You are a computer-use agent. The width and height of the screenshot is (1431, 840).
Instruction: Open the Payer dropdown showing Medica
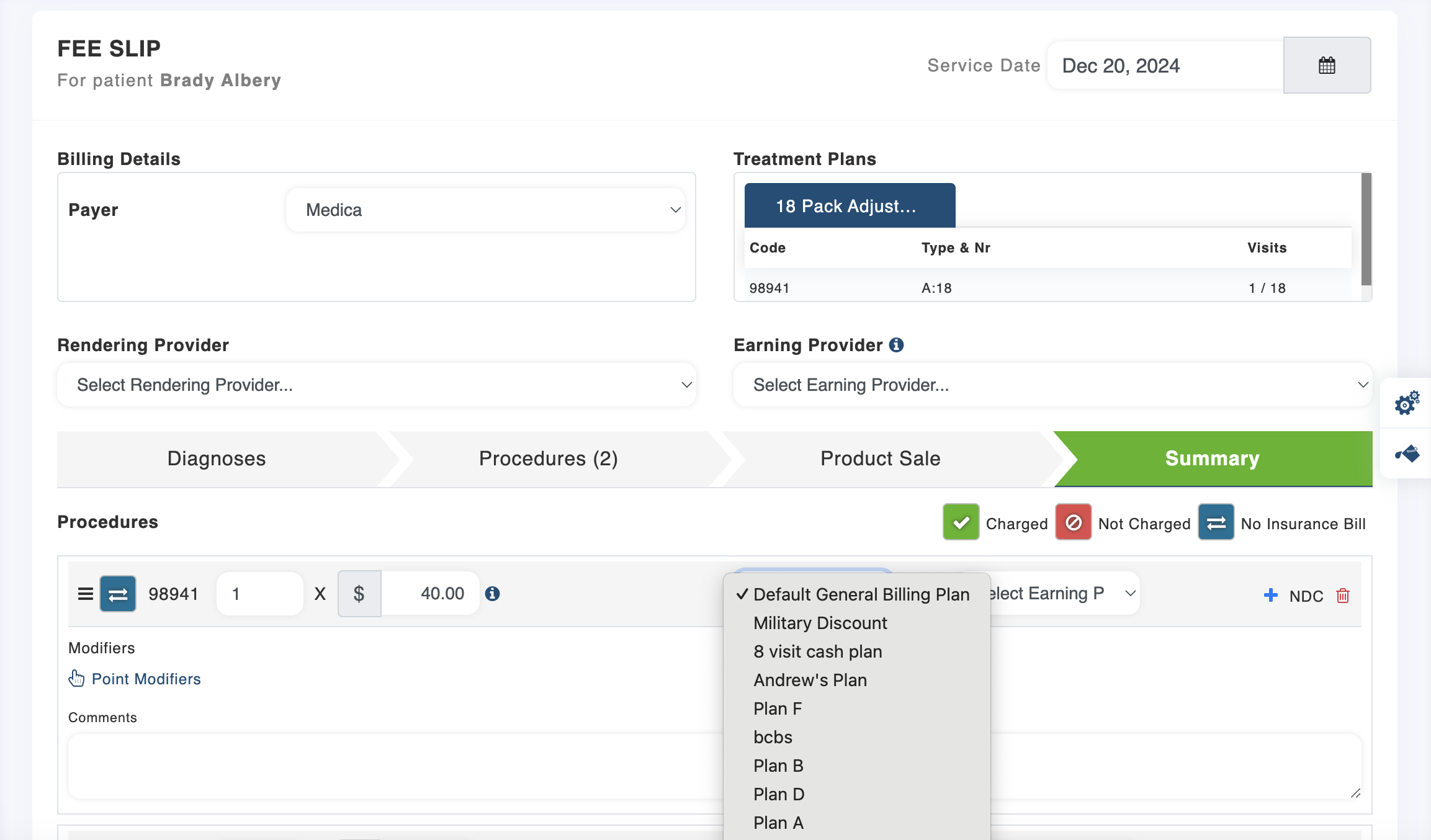[485, 210]
